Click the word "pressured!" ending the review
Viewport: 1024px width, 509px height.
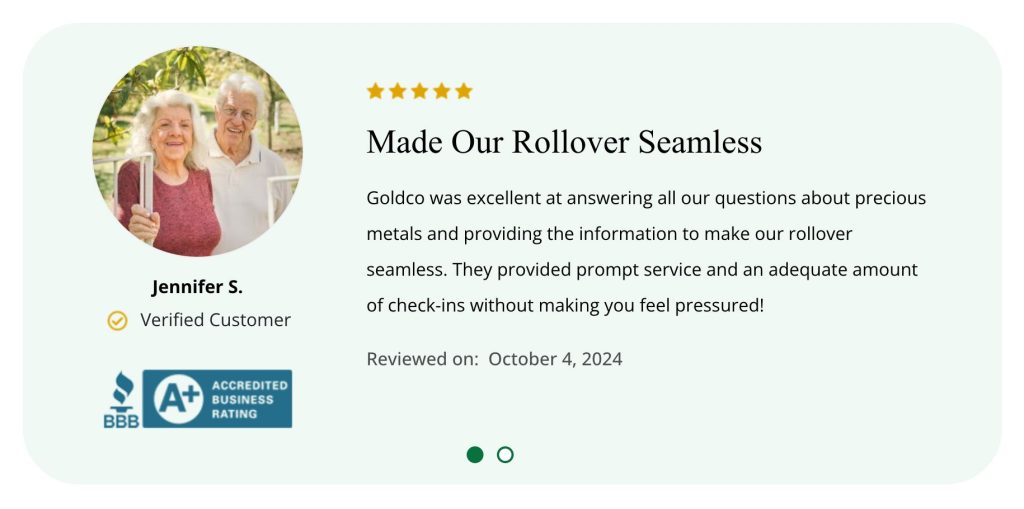point(718,305)
